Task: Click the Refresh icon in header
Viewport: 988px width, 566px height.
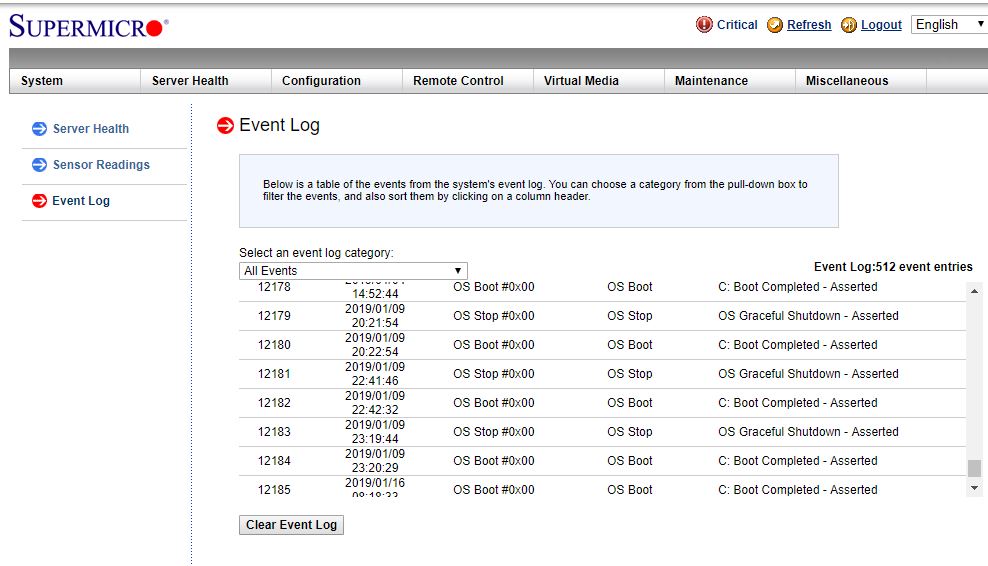Action: point(775,25)
